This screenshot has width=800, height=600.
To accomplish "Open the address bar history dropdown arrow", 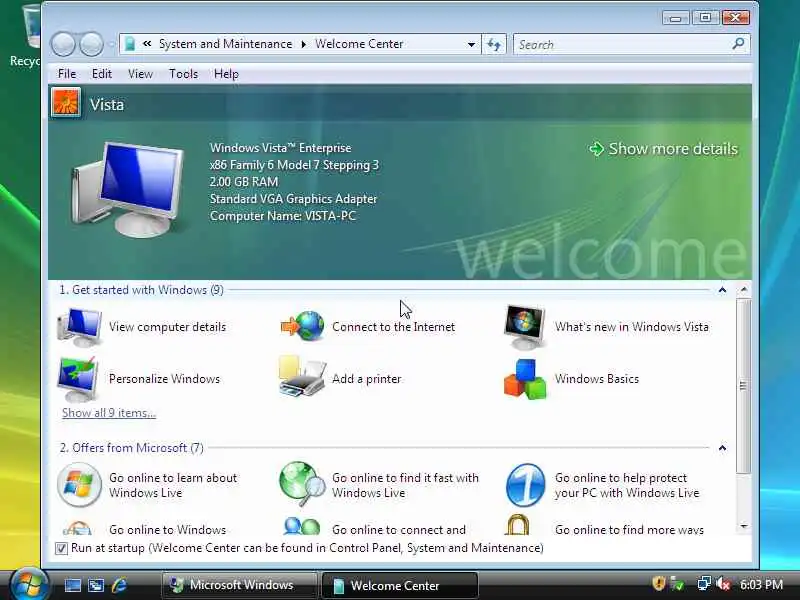I will coord(471,44).
